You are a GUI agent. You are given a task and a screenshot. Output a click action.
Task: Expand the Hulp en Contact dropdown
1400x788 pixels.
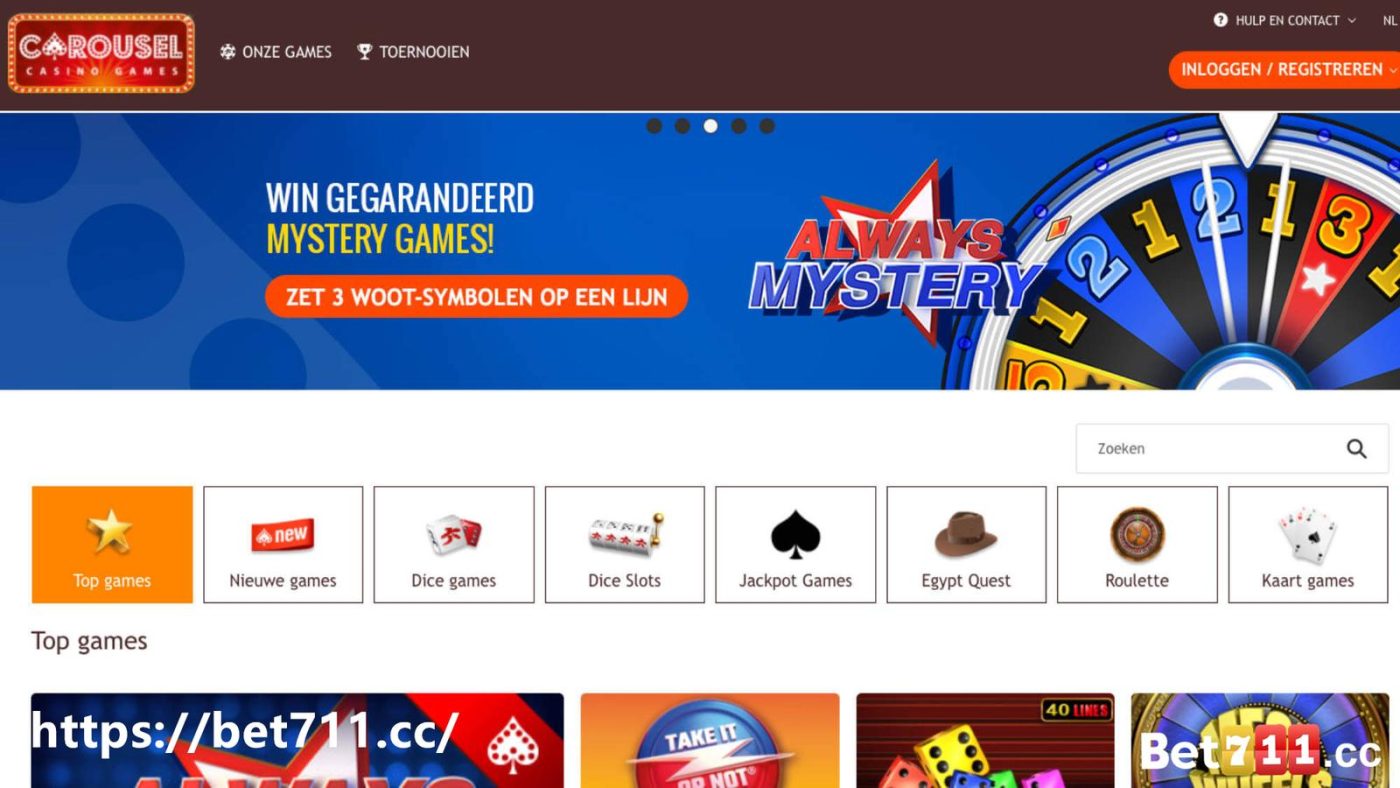pos(1285,20)
